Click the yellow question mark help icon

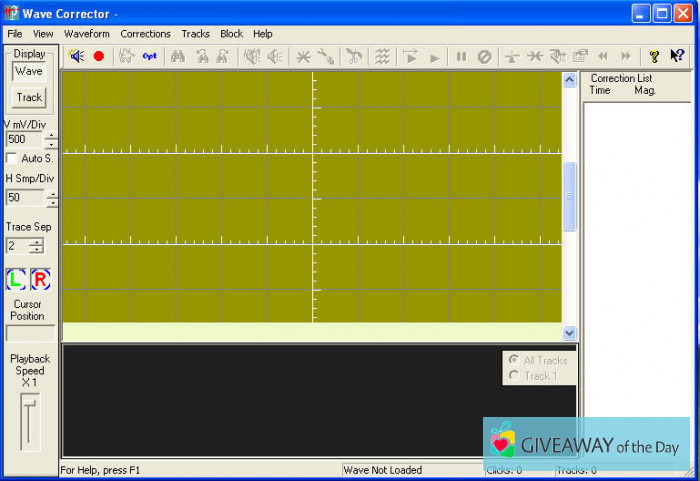click(655, 57)
